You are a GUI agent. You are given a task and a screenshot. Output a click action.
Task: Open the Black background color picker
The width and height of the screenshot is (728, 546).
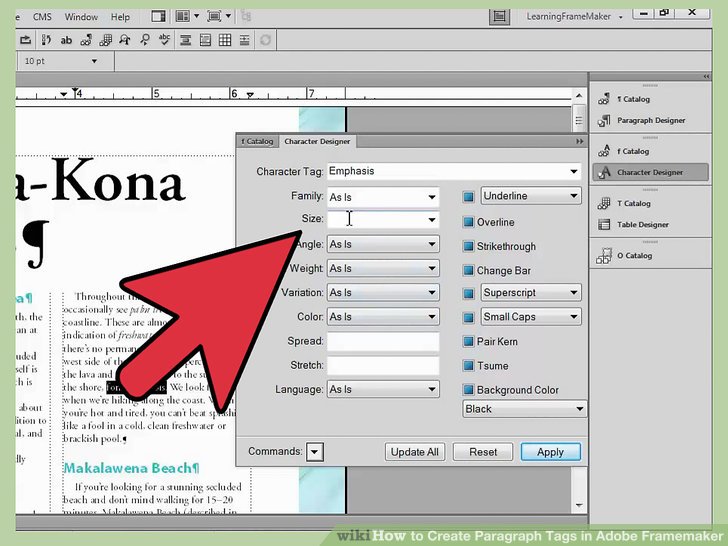(524, 409)
